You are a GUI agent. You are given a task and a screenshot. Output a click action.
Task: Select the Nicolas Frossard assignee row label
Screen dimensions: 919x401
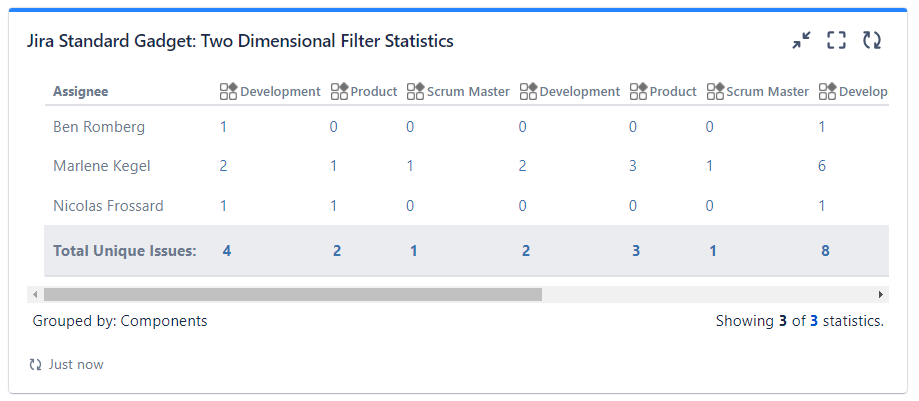(x=108, y=206)
